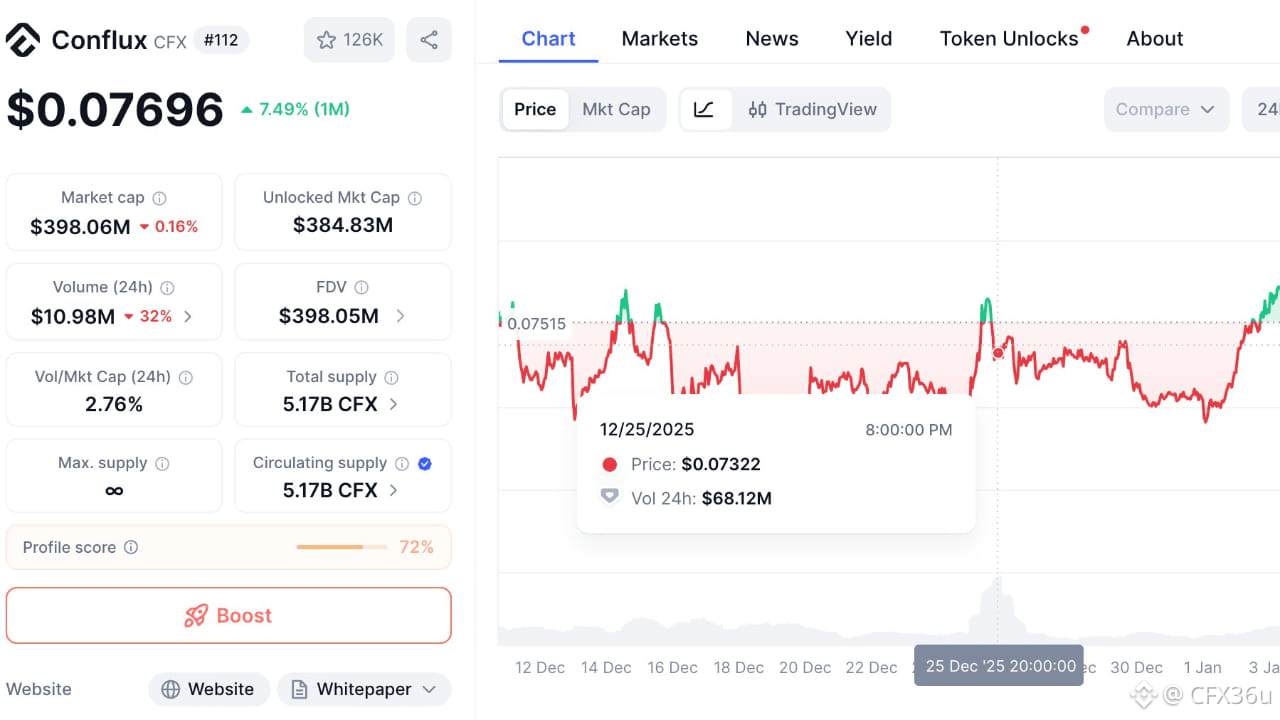Click info icon beside Unlocked Mkt Cap

[x=415, y=198]
